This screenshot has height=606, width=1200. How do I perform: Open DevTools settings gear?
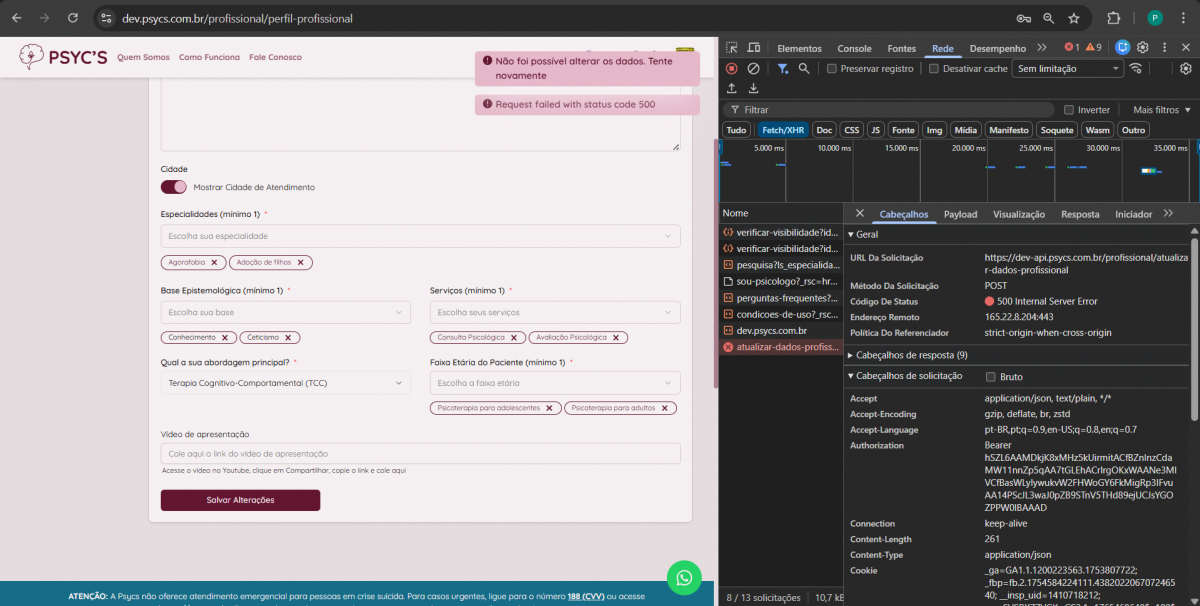coord(1142,48)
